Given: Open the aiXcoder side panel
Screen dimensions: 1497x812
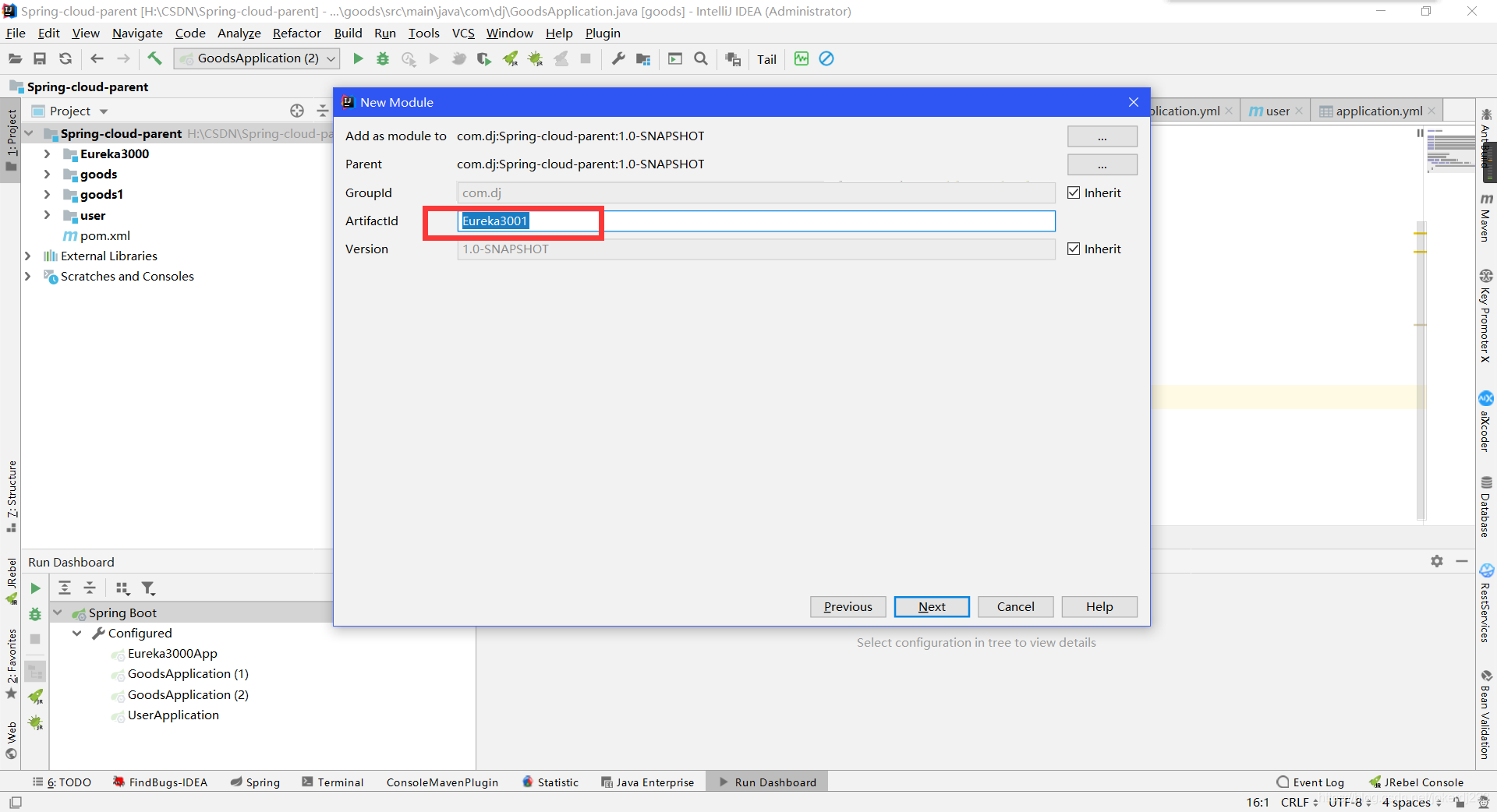Looking at the screenshot, I should (x=1486, y=422).
